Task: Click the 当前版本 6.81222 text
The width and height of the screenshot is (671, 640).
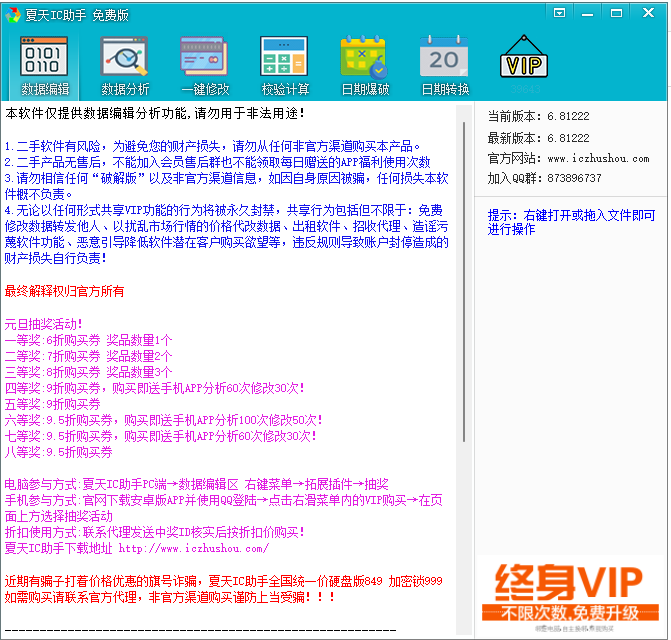Action: 538,116
